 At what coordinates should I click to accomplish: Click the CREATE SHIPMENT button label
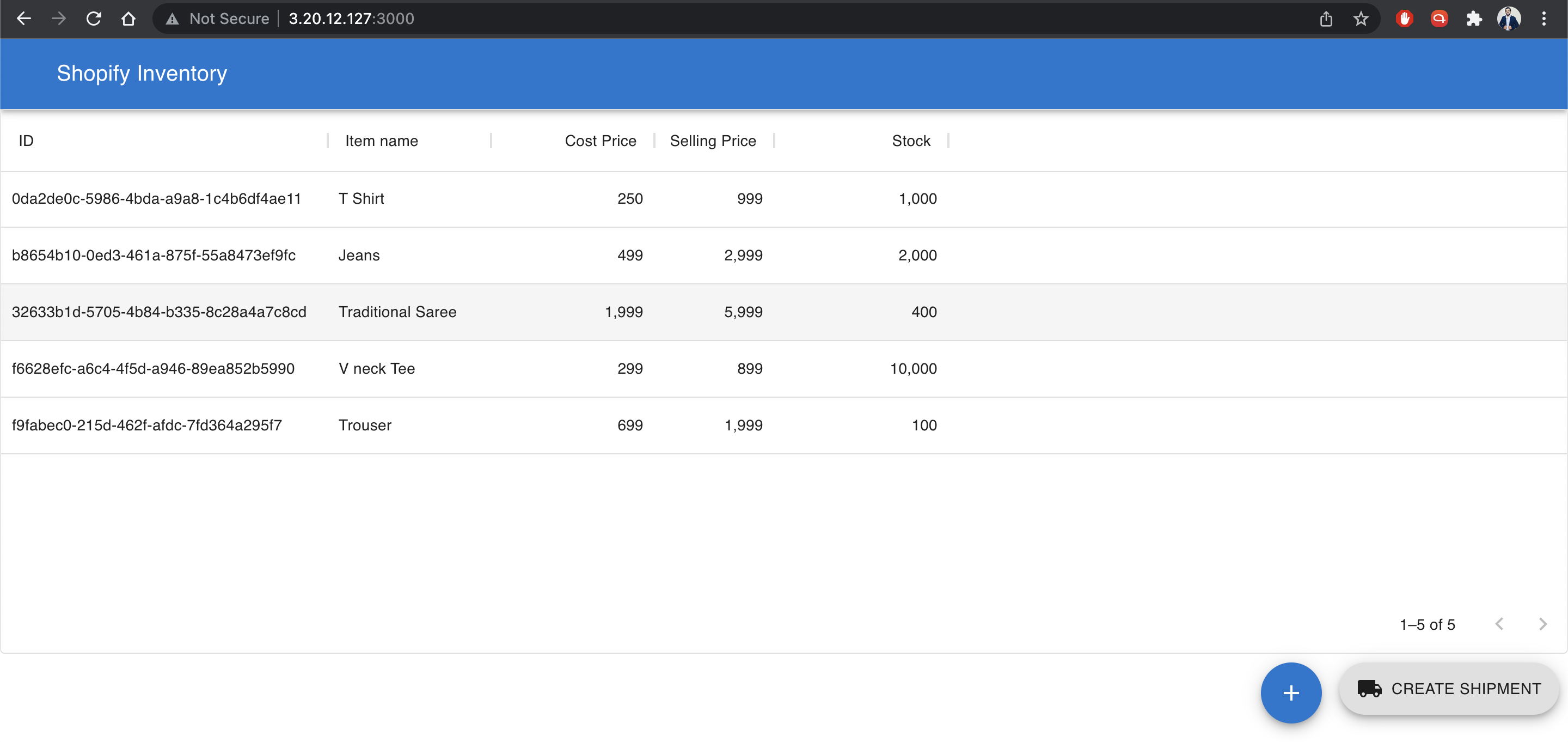point(1466,689)
